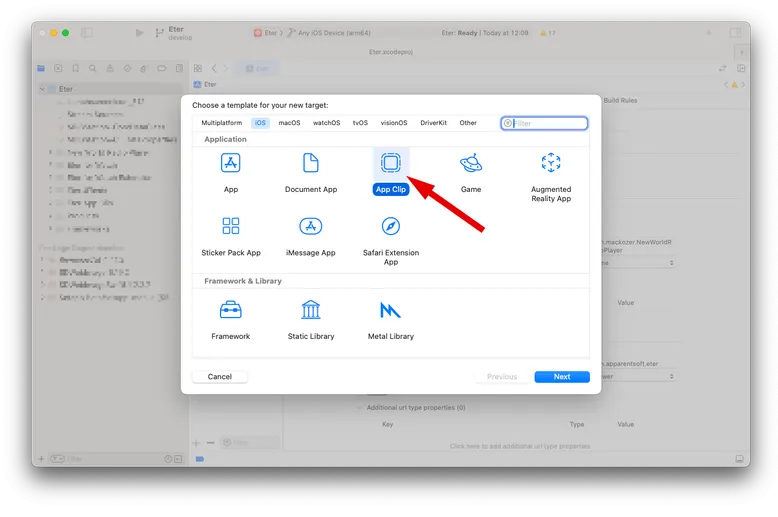Switch to the macOS tab
The image size is (778, 517).
coord(289,123)
